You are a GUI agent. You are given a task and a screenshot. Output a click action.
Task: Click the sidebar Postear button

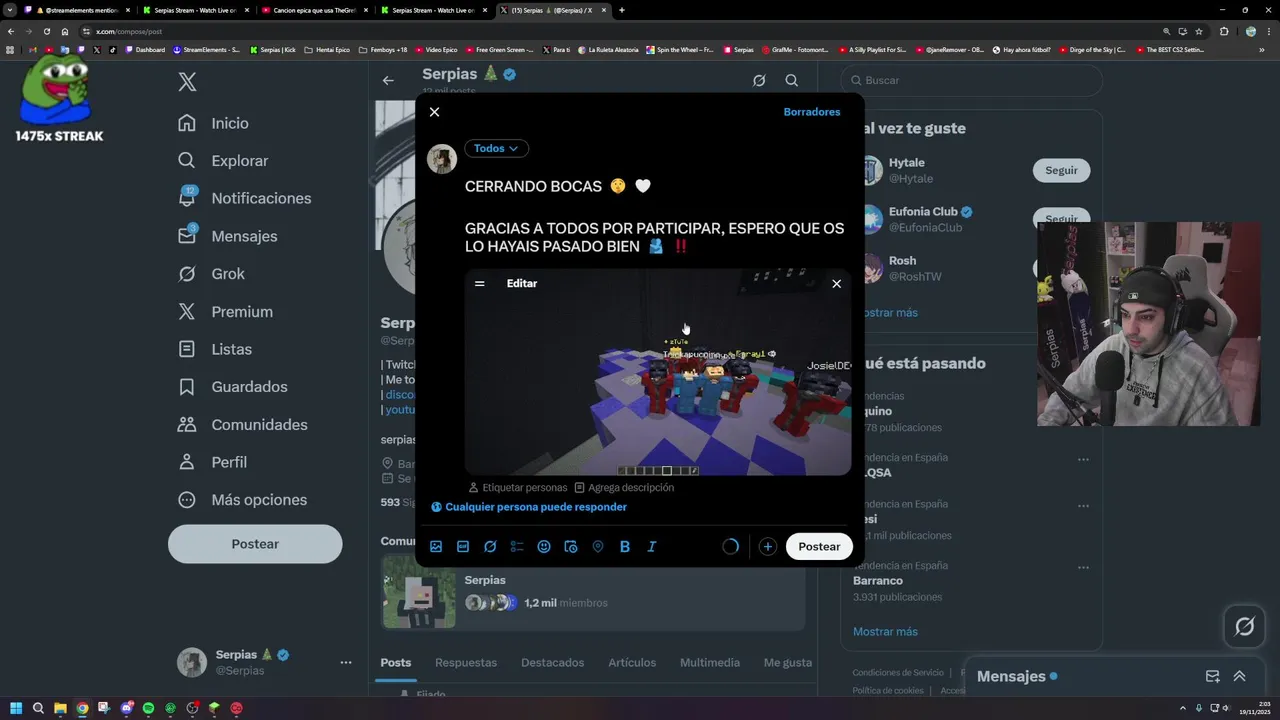point(255,544)
